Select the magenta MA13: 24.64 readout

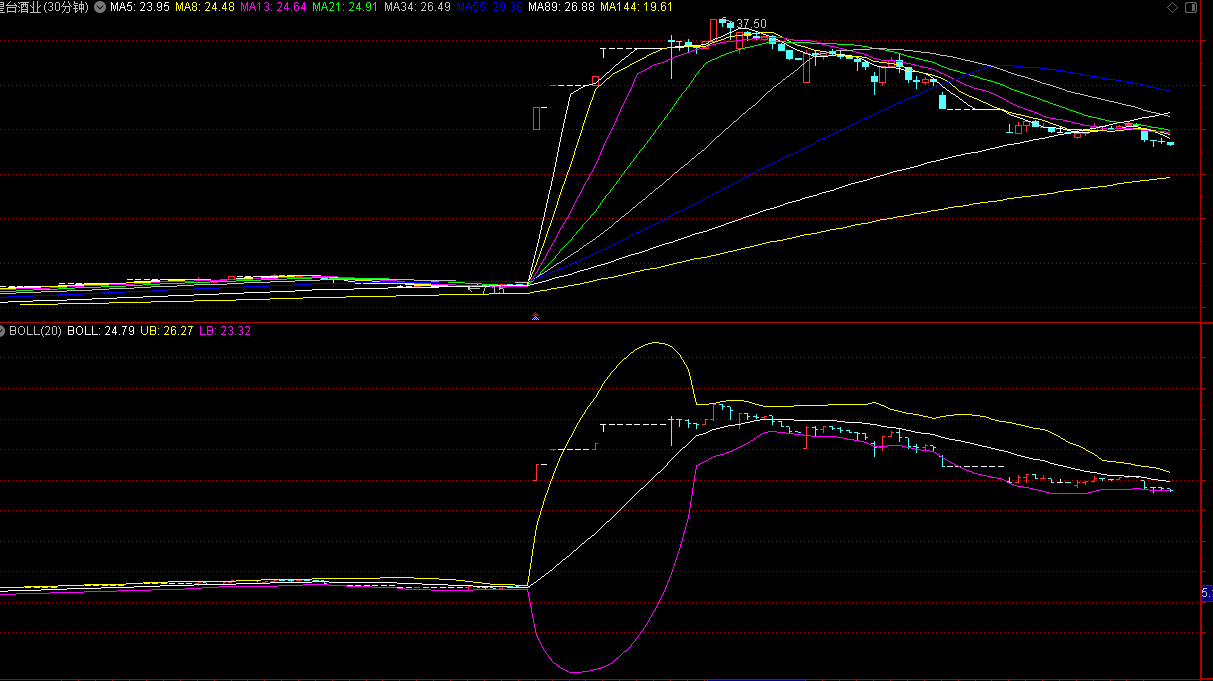point(273,7)
